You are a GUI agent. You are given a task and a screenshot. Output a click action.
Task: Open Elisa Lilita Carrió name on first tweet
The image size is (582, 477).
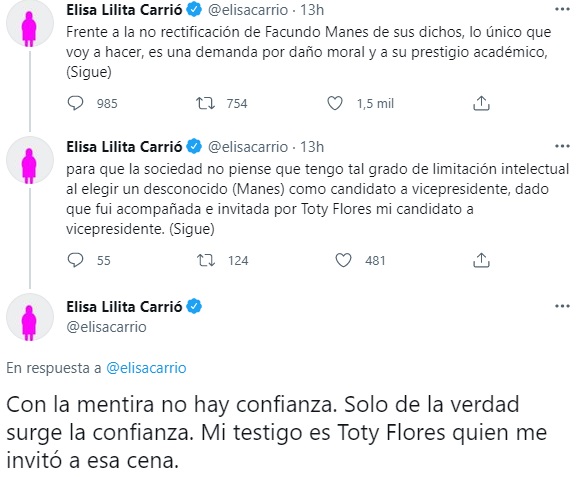pos(124,10)
